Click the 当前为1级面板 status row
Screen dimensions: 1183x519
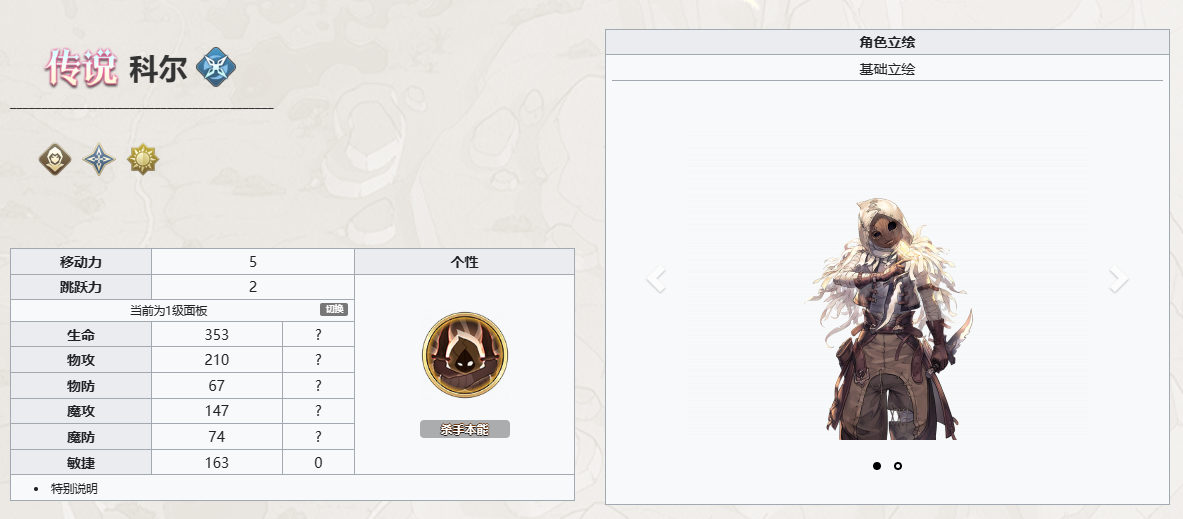pos(183,310)
